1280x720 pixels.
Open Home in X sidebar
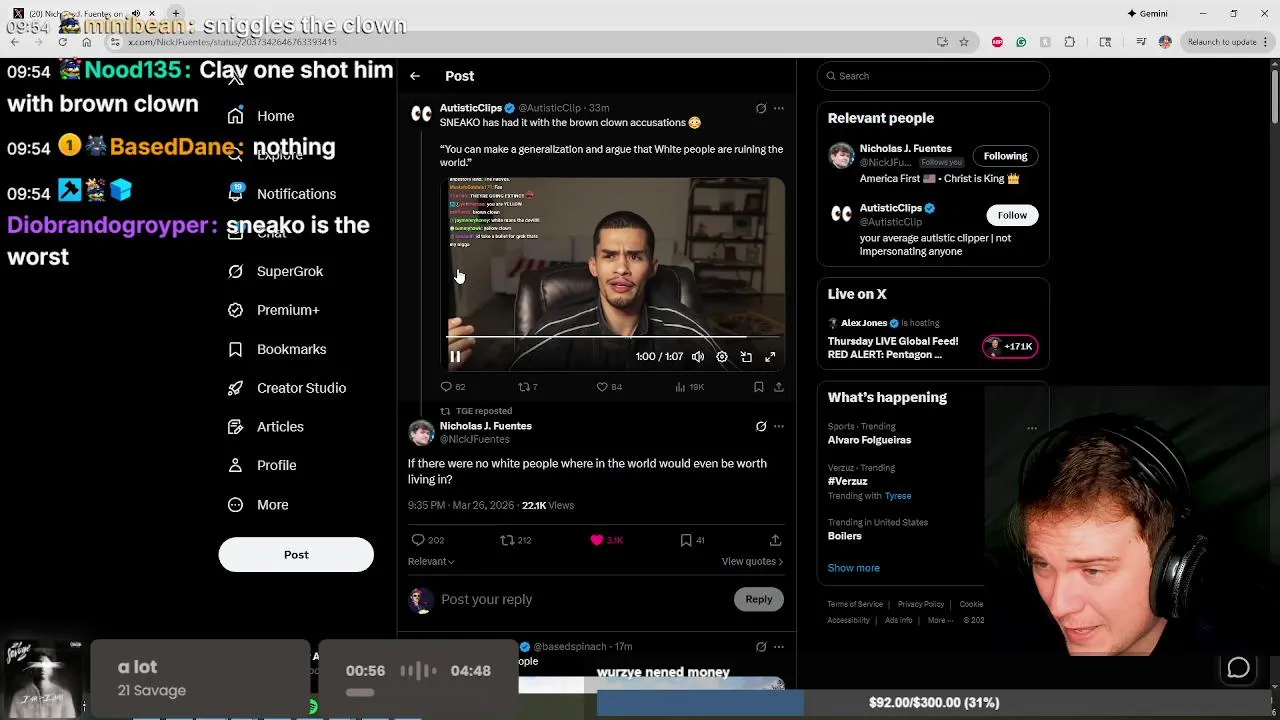click(261, 116)
